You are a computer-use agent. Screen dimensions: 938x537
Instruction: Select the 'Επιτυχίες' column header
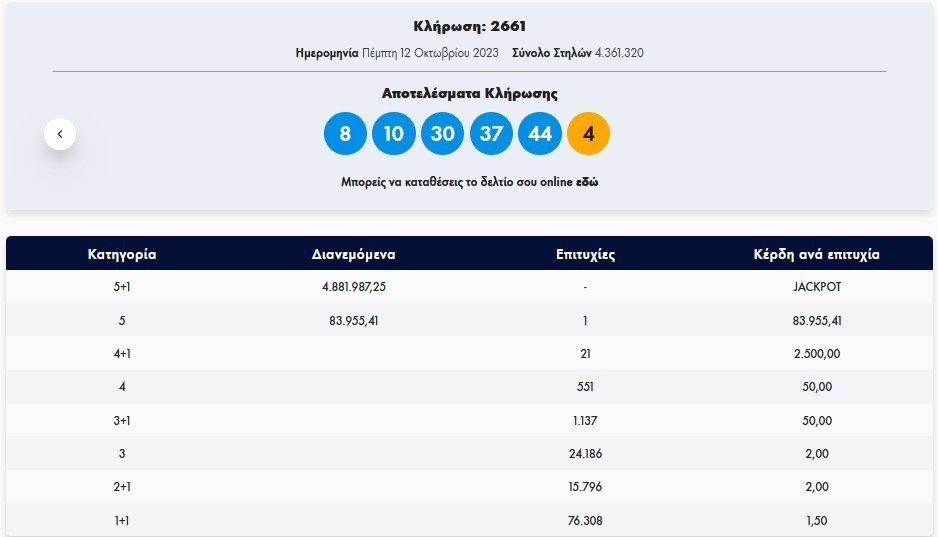click(585, 254)
